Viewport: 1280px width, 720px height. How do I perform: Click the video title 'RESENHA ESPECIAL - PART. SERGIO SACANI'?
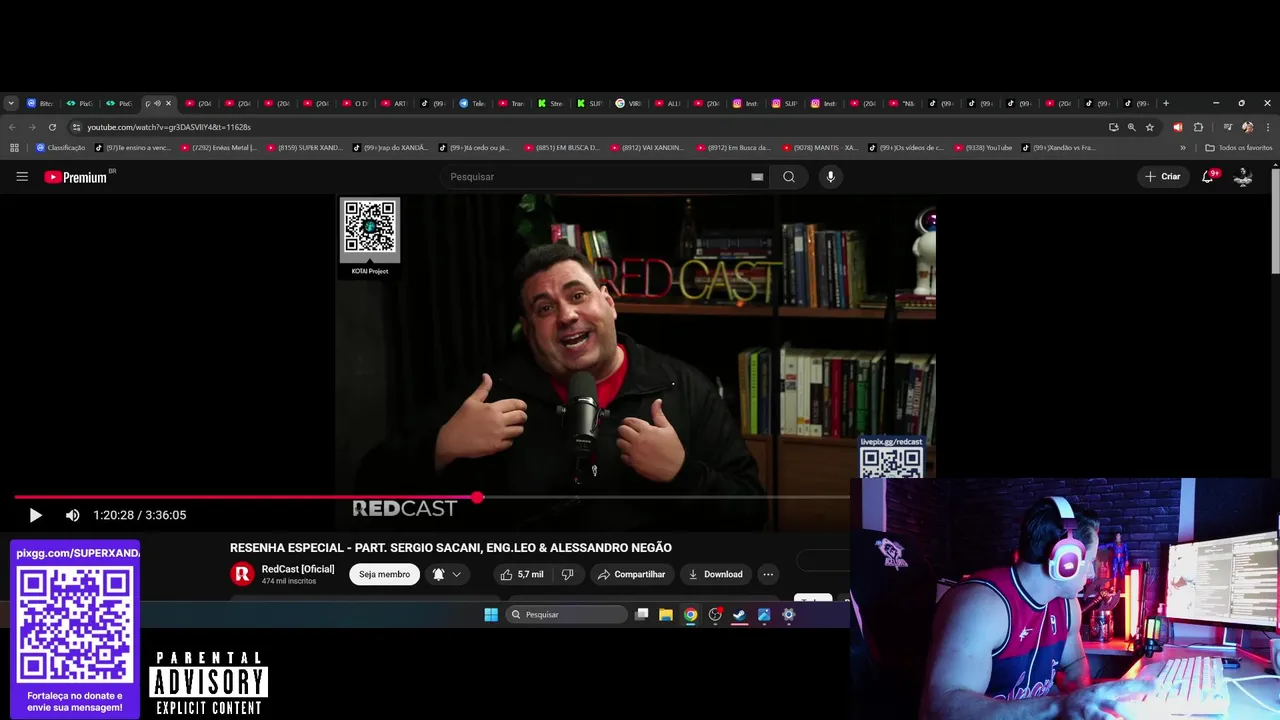point(451,548)
